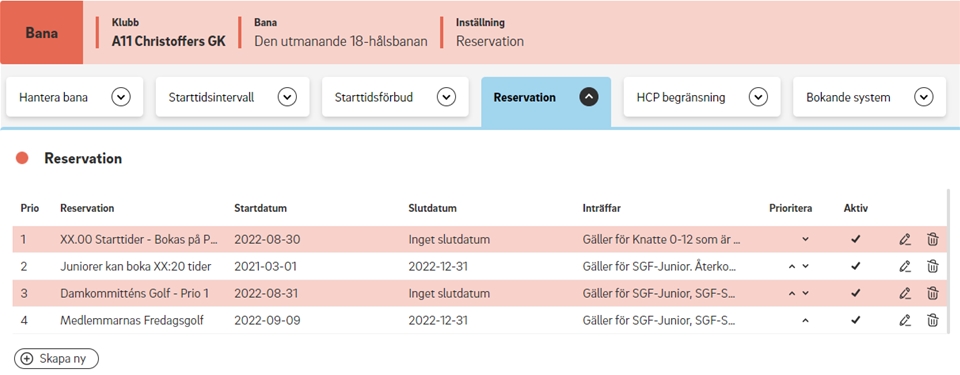Open the Starttidsförbud tab
960x375 pixels.
coord(395,97)
